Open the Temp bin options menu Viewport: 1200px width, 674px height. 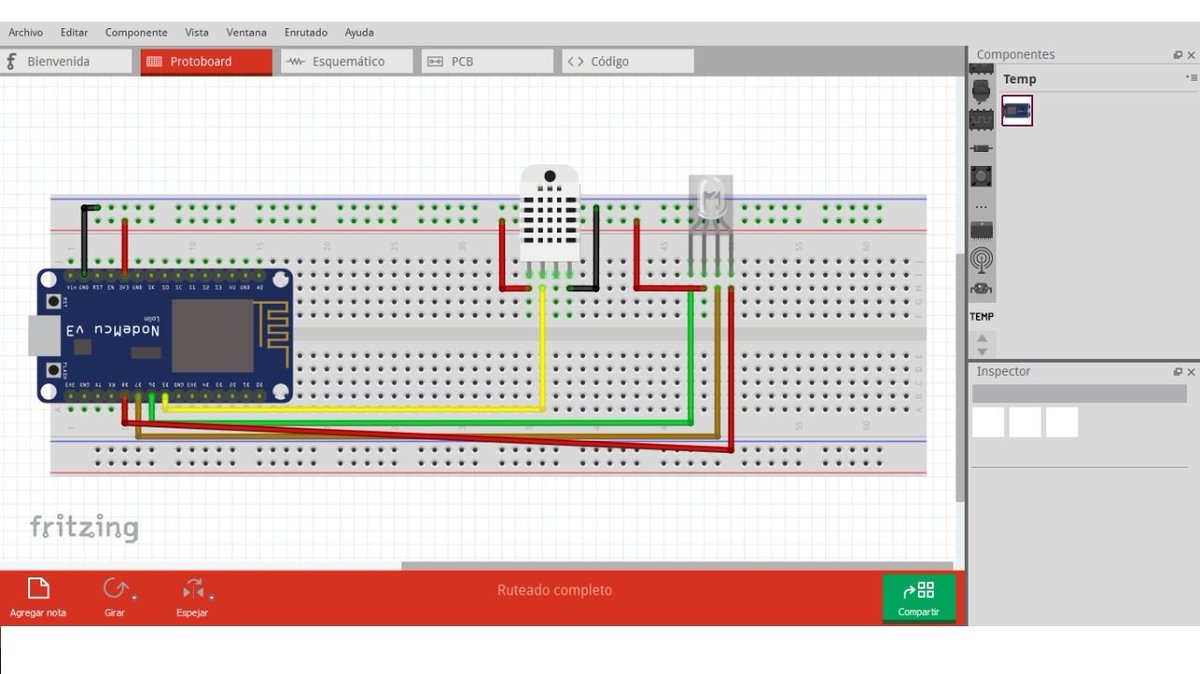click(x=1190, y=77)
